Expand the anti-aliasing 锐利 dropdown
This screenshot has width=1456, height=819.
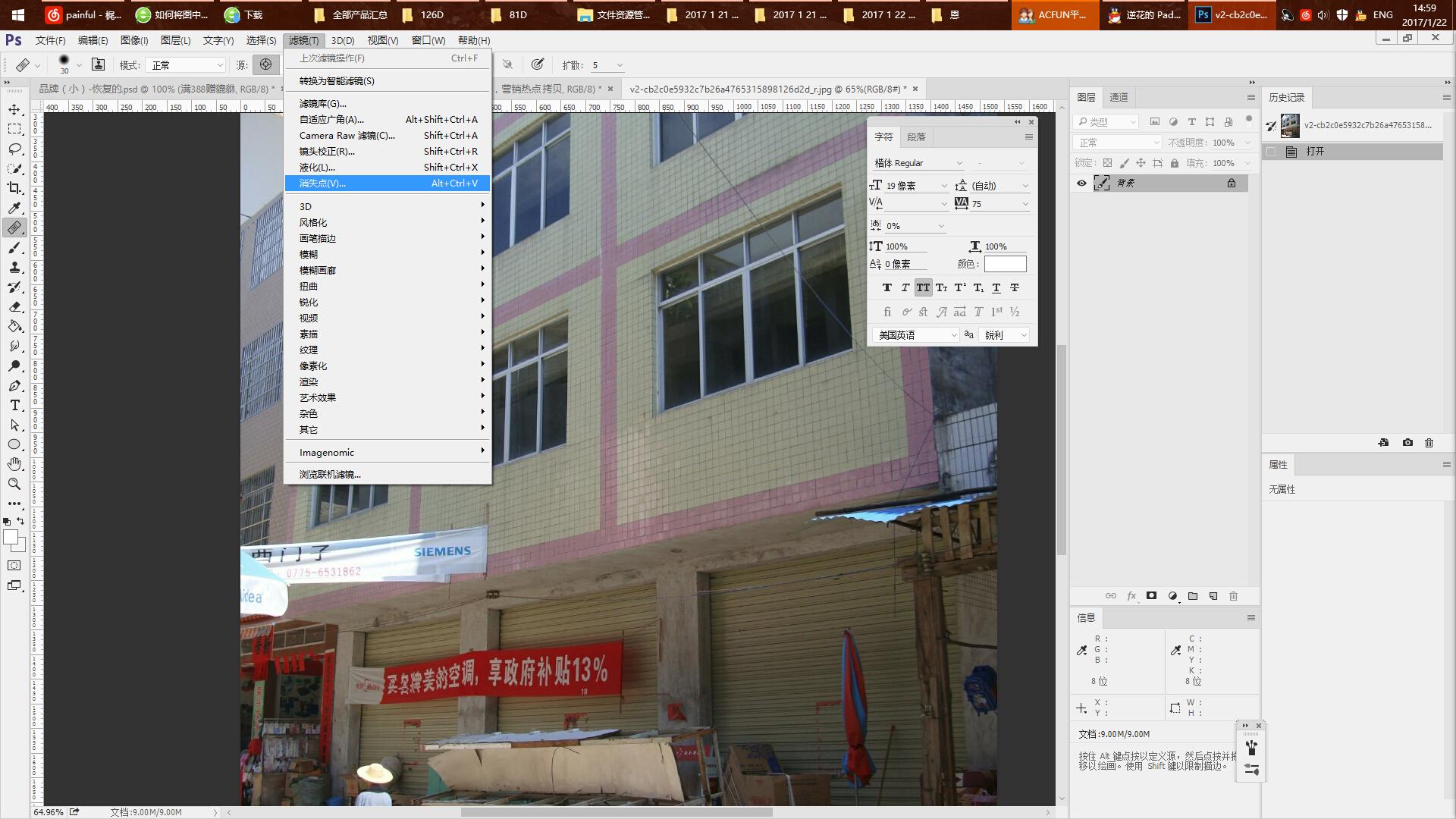point(1006,334)
